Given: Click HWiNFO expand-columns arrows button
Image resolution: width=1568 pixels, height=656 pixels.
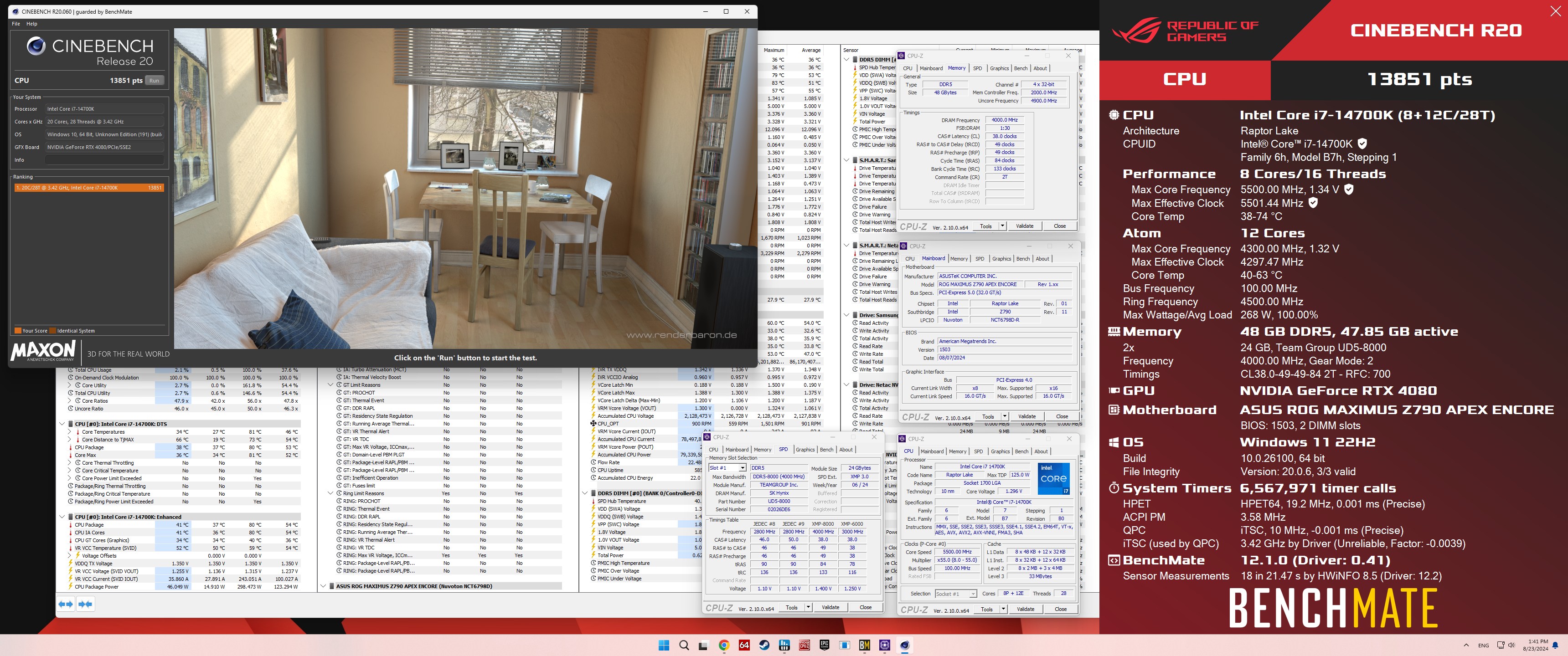Looking at the screenshot, I should click(66, 604).
